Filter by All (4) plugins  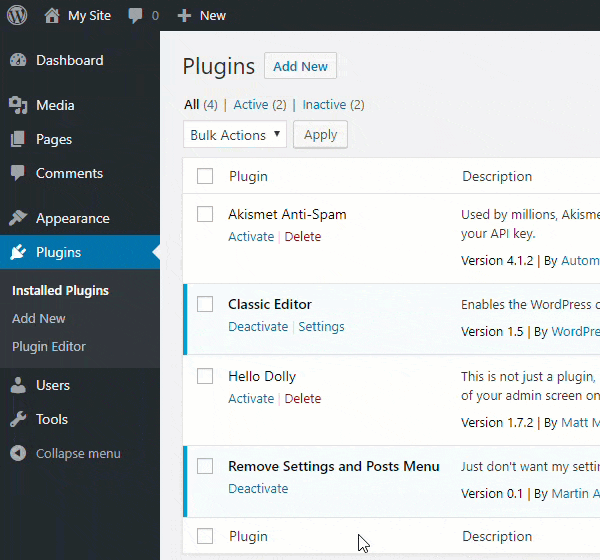pos(201,104)
